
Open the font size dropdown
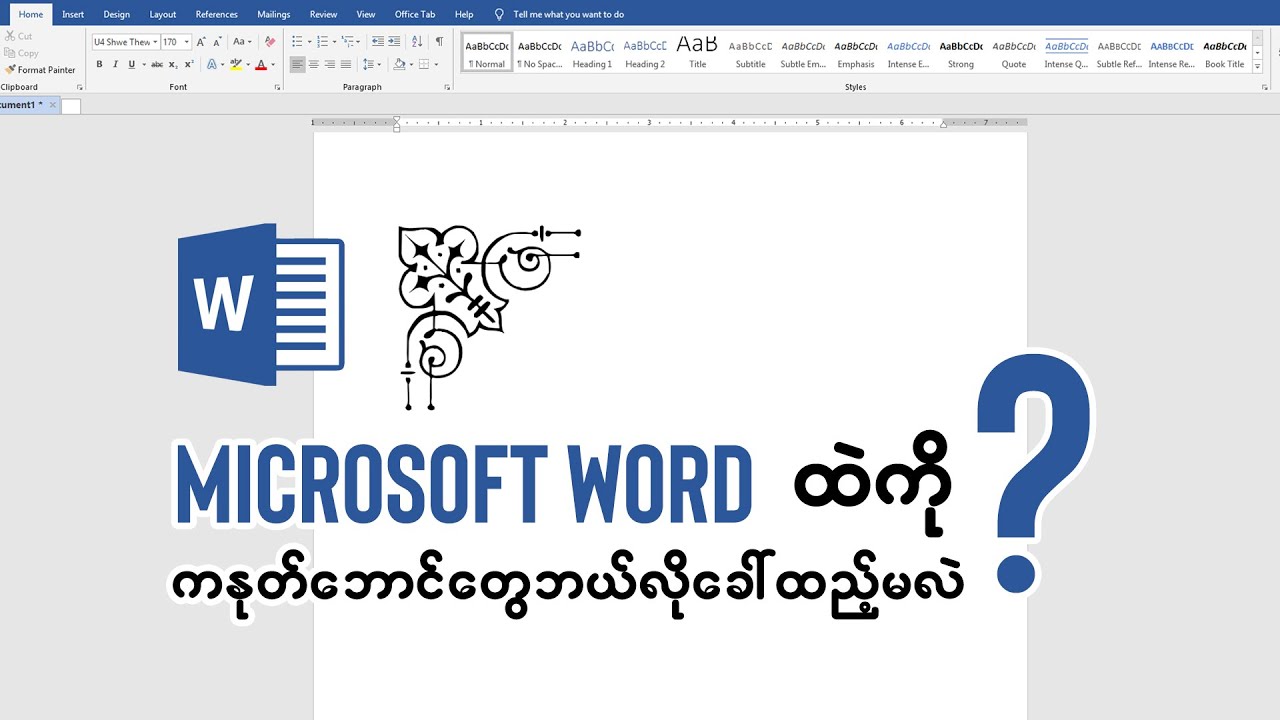(x=187, y=42)
